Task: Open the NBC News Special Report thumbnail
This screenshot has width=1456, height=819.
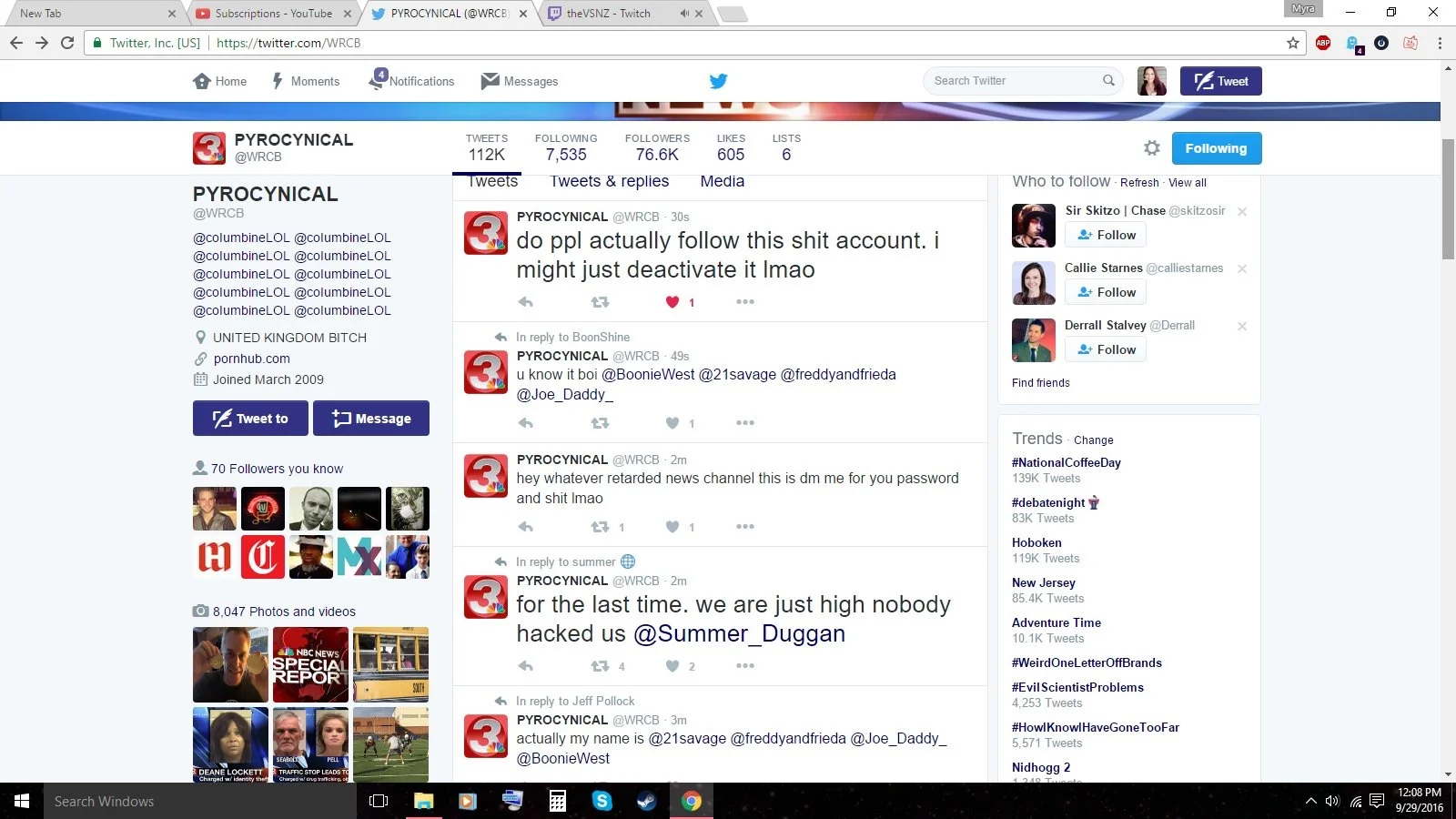Action: 310,664
